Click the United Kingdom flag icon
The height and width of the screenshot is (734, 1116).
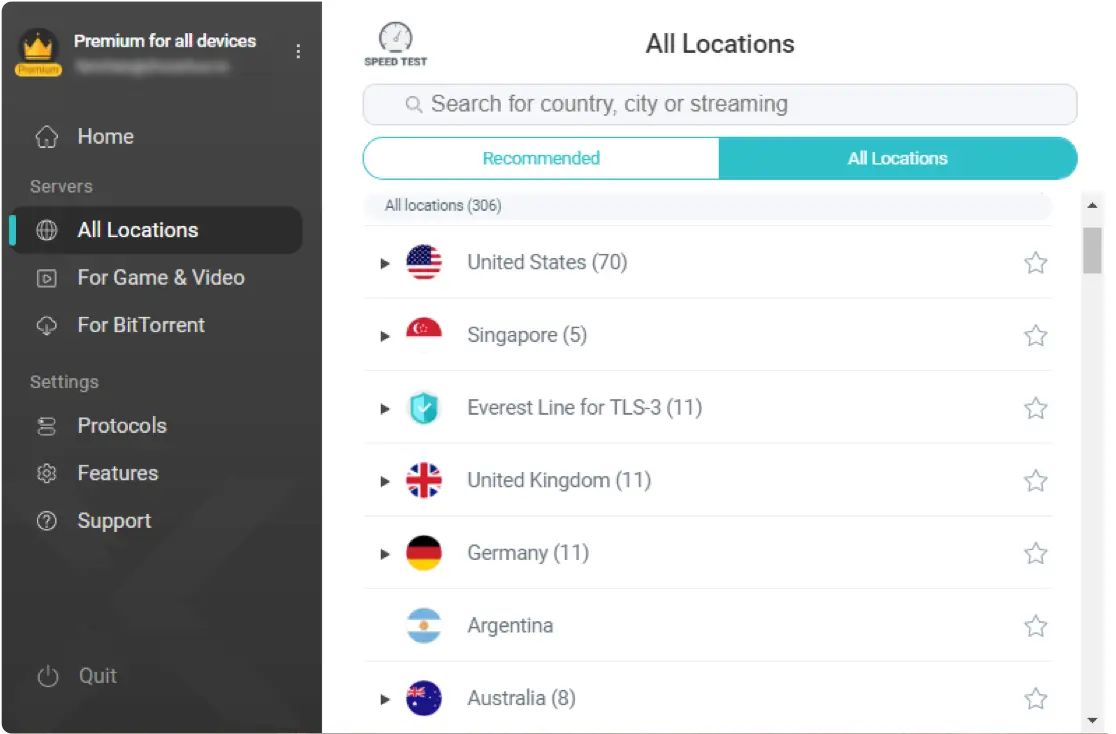[x=423, y=481]
